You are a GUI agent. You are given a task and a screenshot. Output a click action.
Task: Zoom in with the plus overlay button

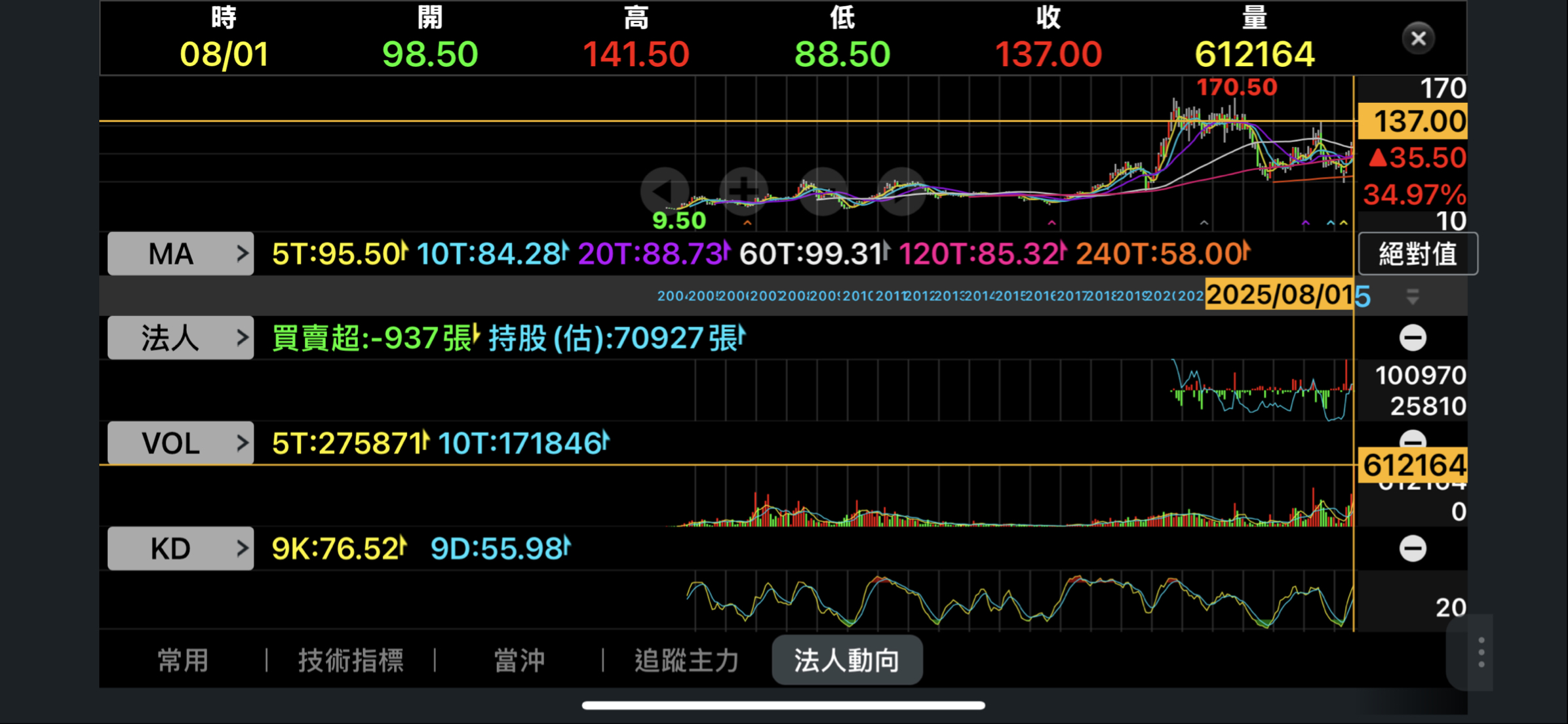point(743,191)
